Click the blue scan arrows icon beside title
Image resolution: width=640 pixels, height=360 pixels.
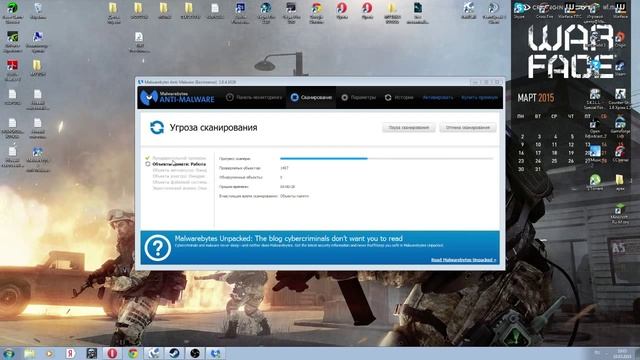click(157, 127)
